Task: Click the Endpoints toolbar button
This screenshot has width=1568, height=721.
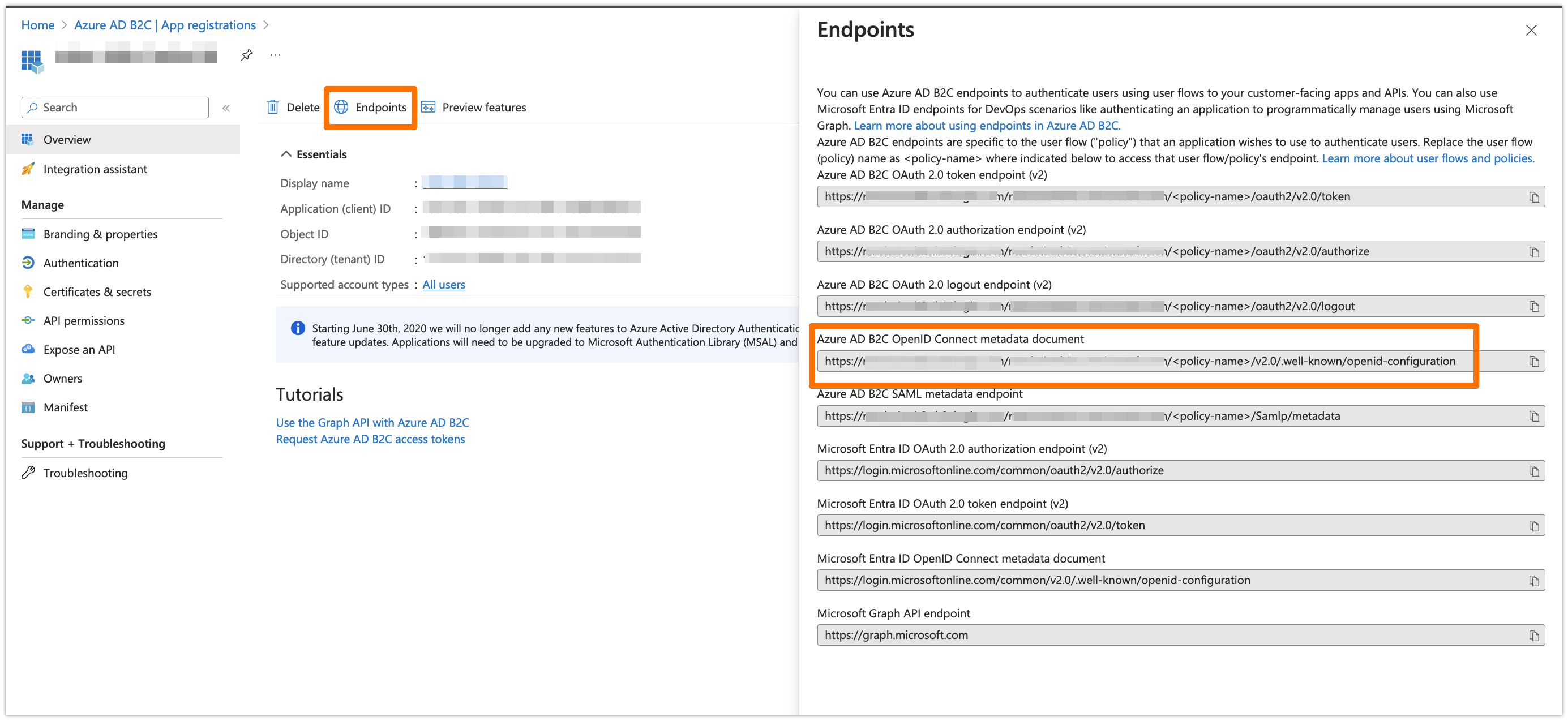Action: click(x=370, y=108)
